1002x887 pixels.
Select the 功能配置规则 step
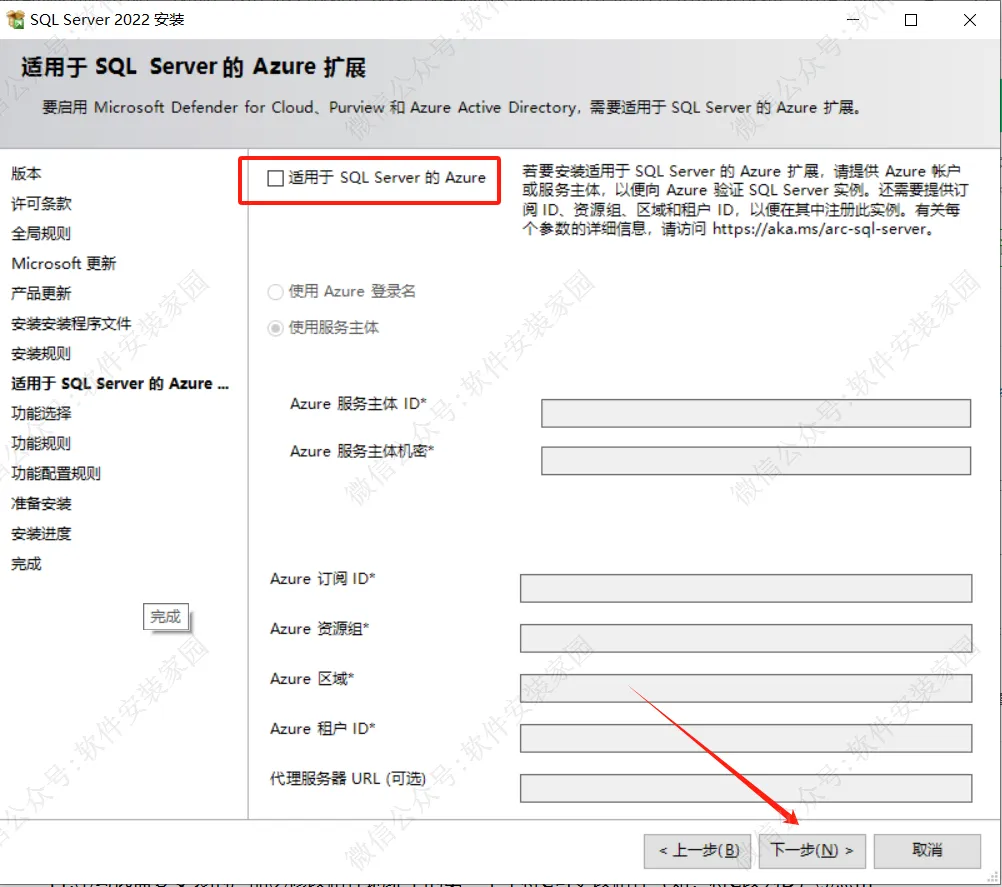tap(56, 474)
